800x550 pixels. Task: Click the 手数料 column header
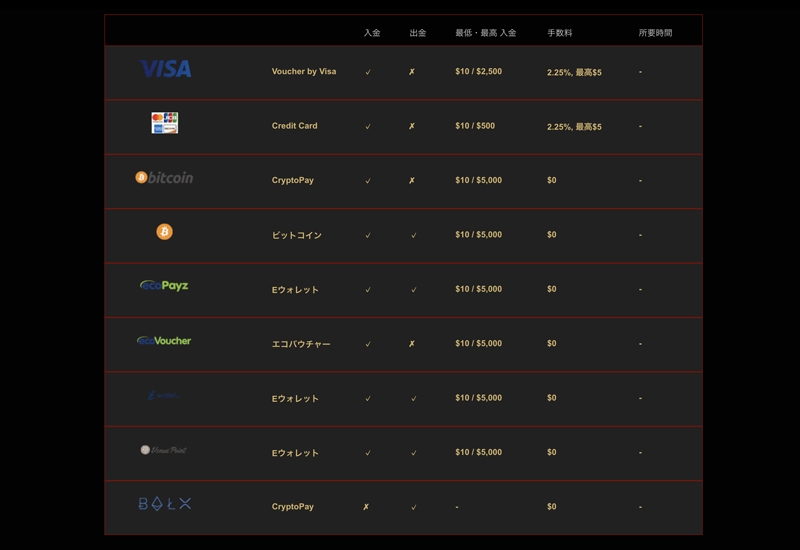tap(560, 33)
